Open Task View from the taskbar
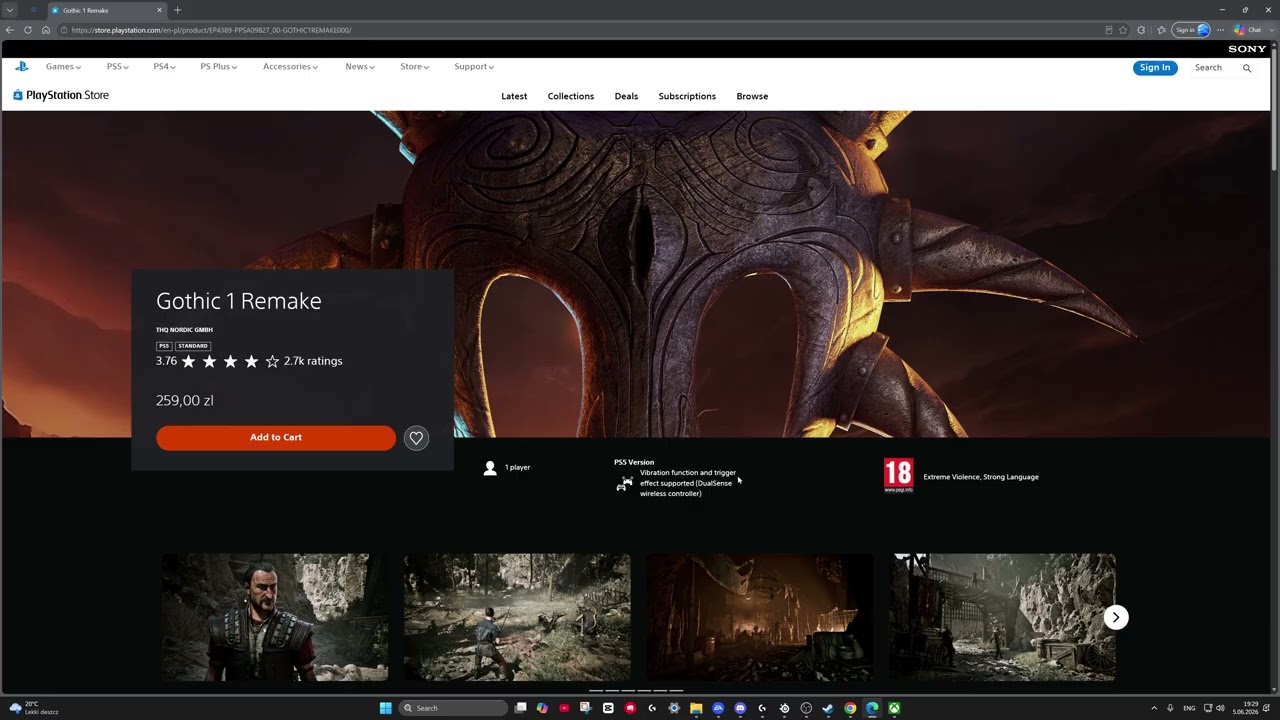The height and width of the screenshot is (720, 1280). [x=520, y=708]
